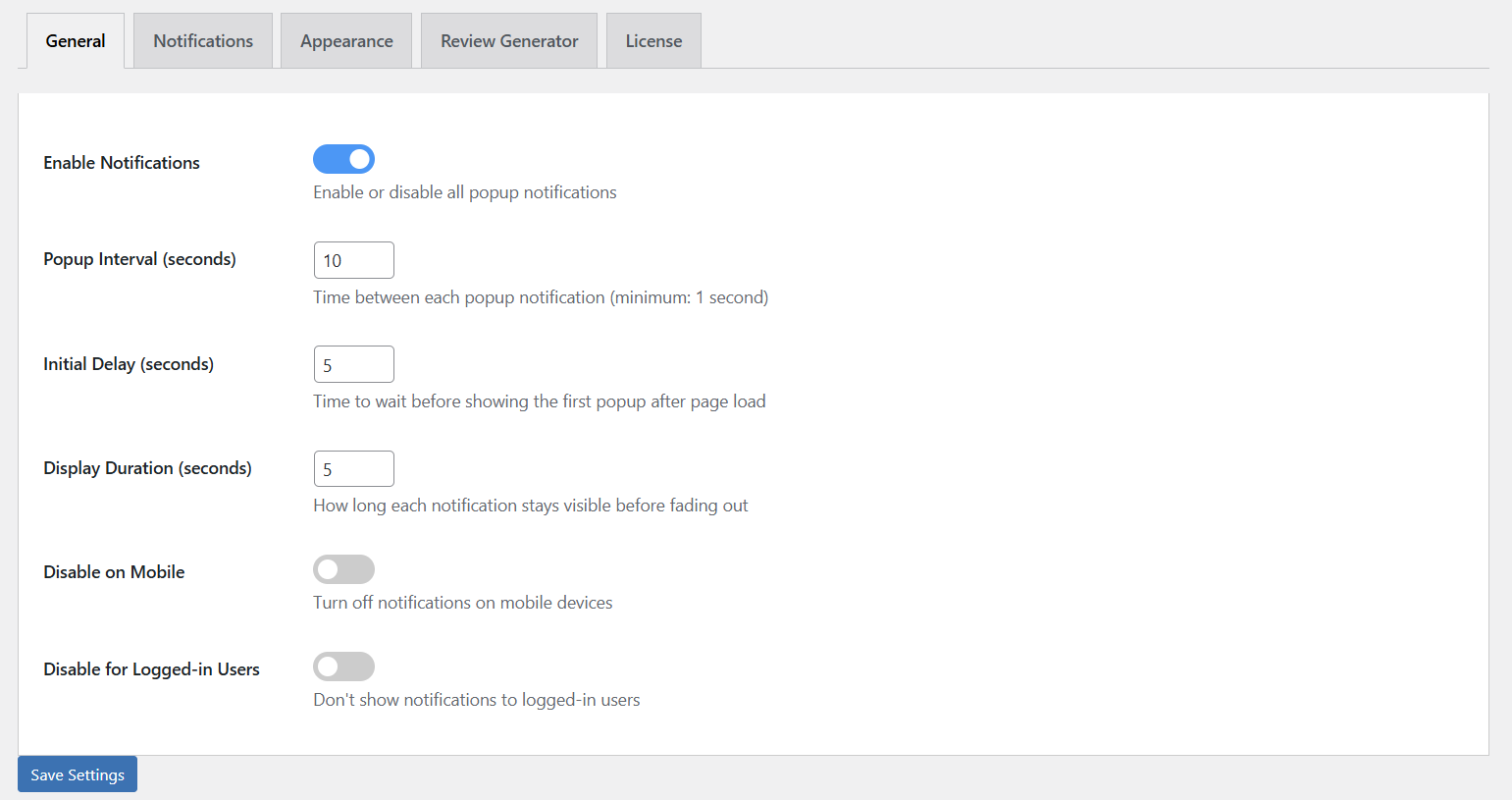Click the Disable on Mobile label
This screenshot has height=800, width=1512.
113,571
